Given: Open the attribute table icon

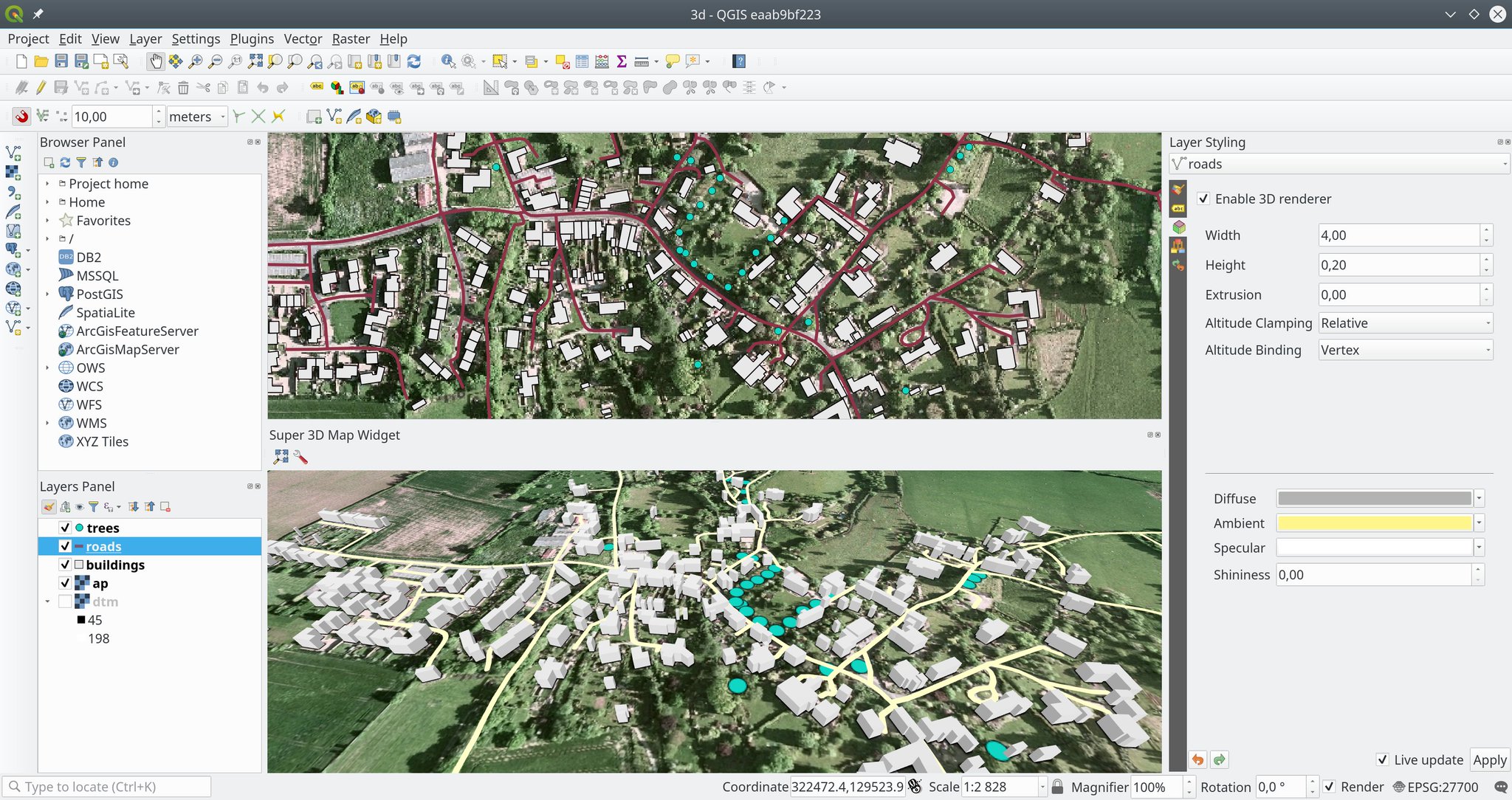Looking at the screenshot, I should point(582,61).
